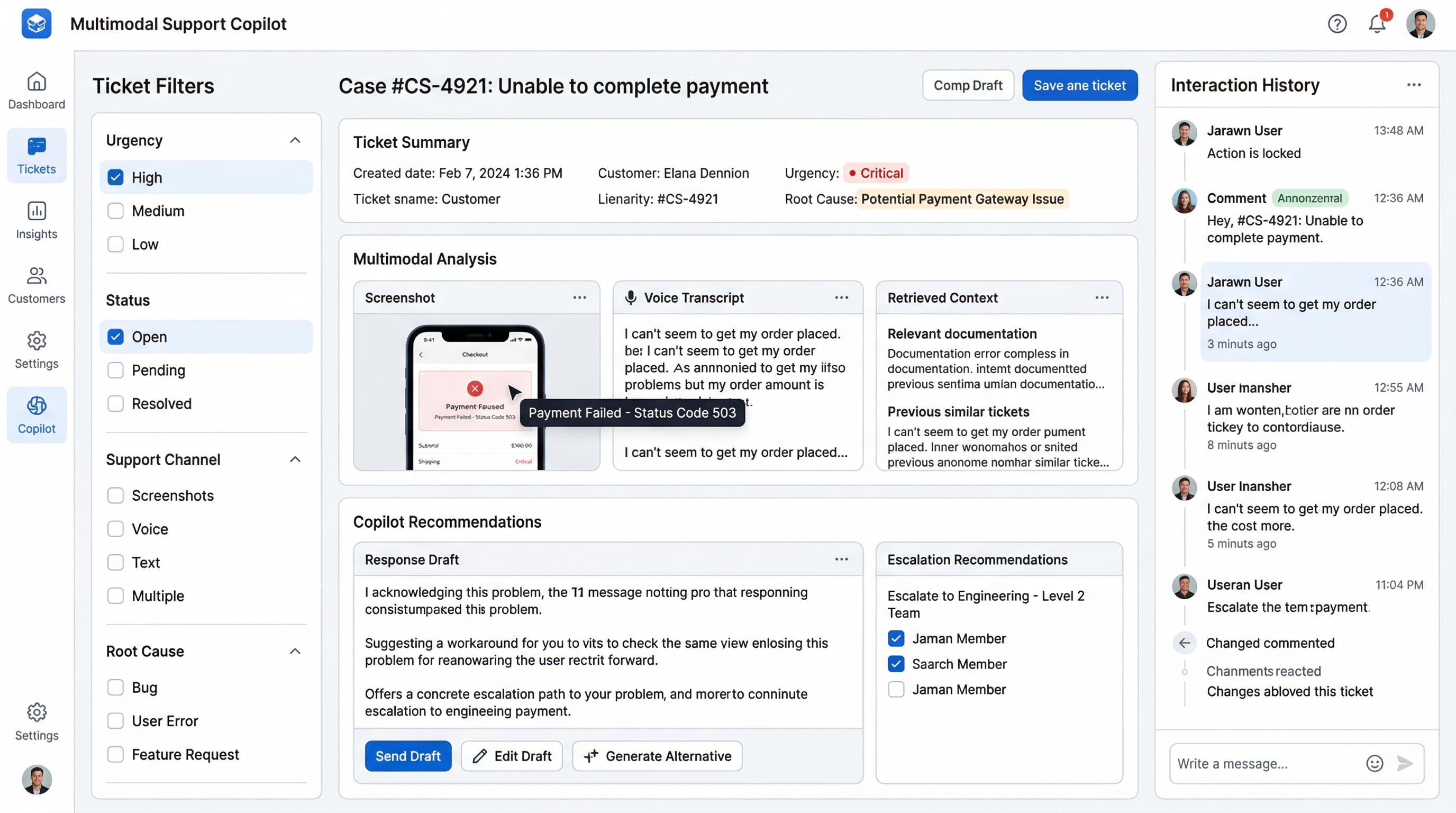The image size is (1456, 813).
Task: Enable the Medium urgency filter
Action: (115, 210)
